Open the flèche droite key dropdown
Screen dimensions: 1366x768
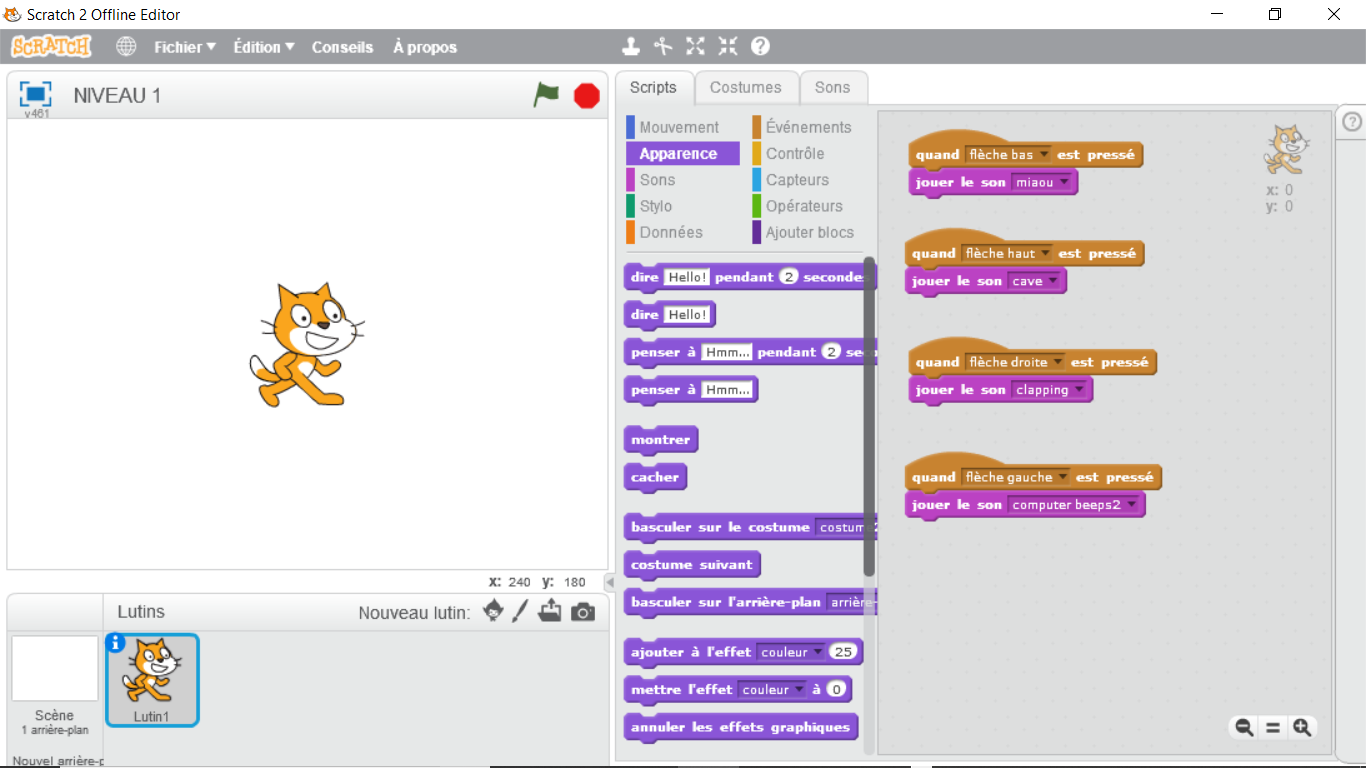(1016, 362)
